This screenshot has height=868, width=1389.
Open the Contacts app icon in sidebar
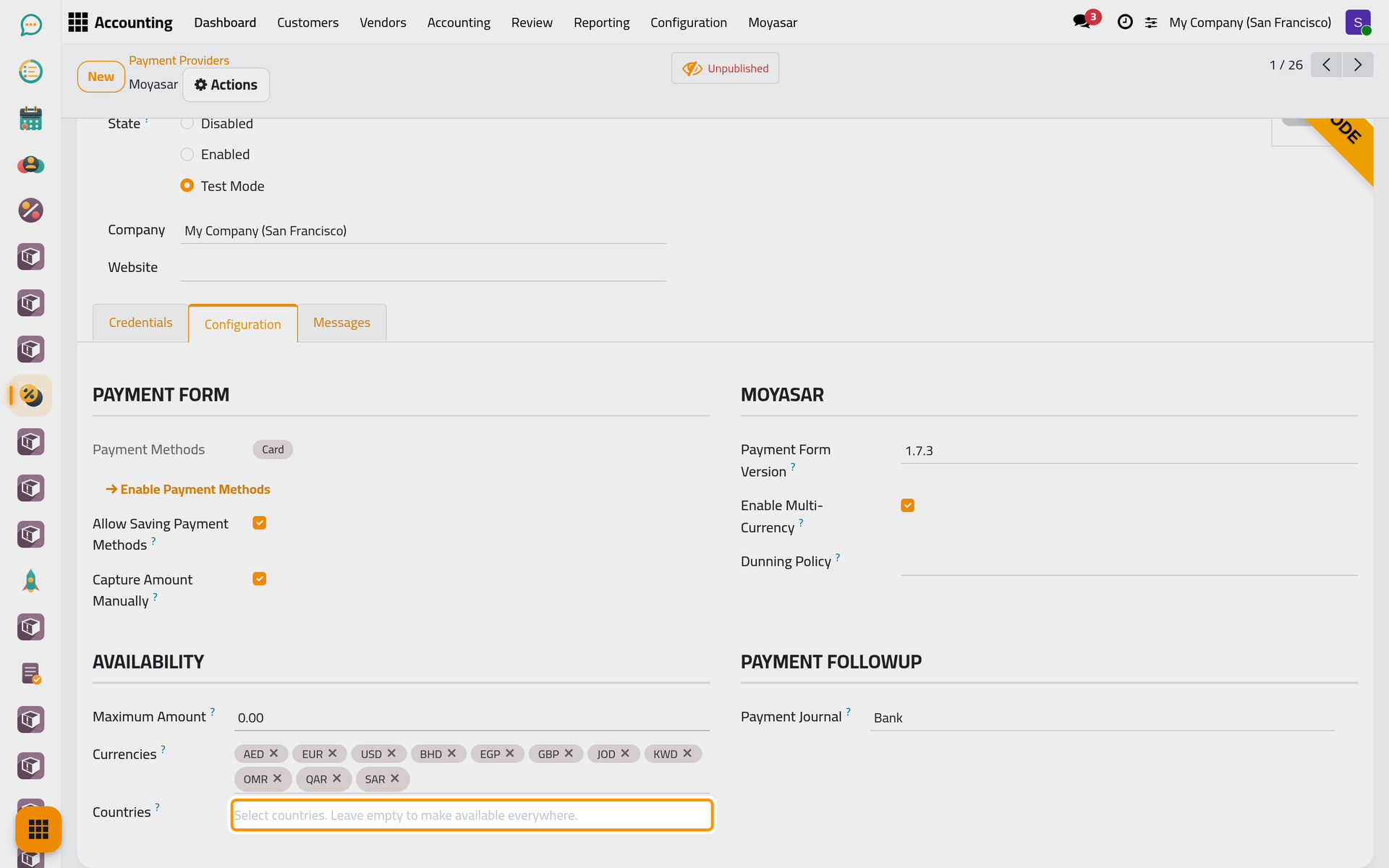(30, 164)
